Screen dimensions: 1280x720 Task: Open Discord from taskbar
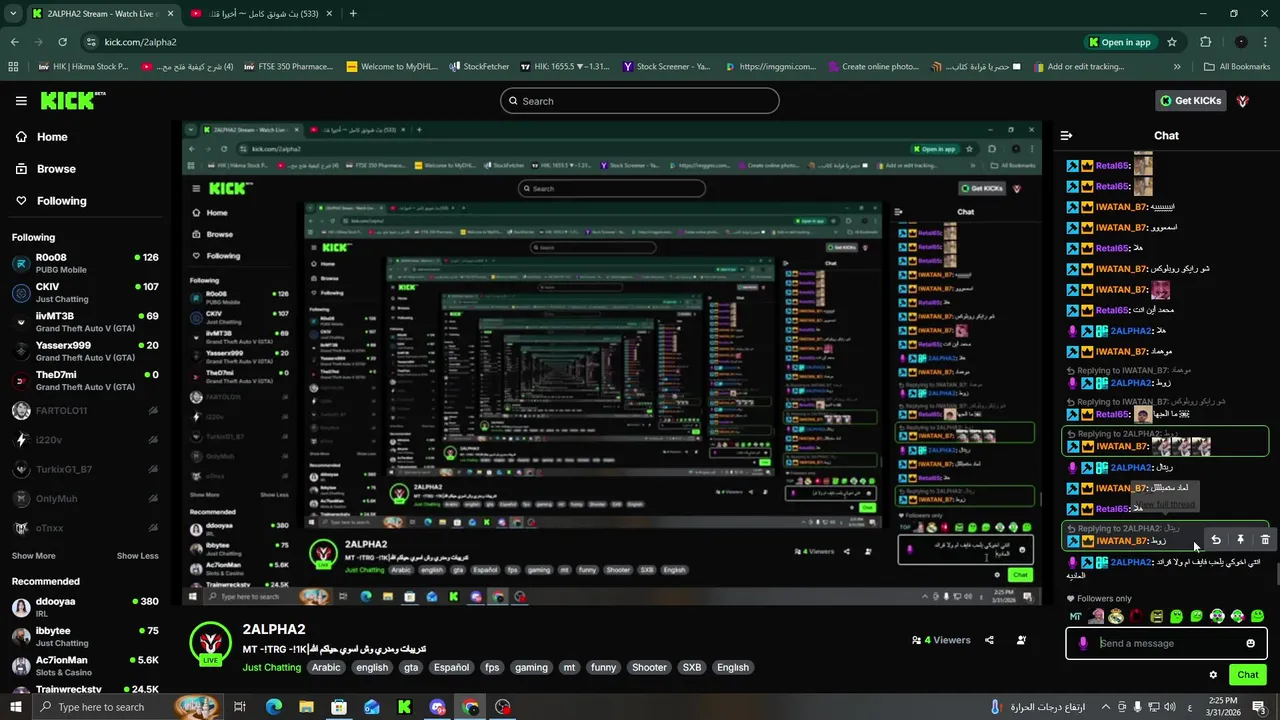click(437, 707)
